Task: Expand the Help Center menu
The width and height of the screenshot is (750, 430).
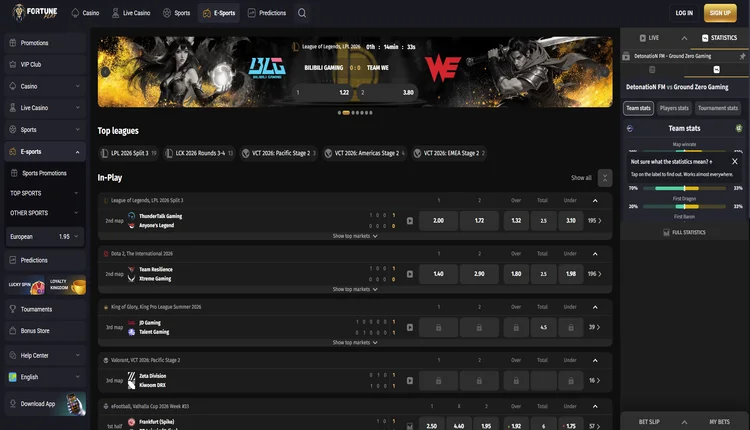Action: (x=45, y=355)
